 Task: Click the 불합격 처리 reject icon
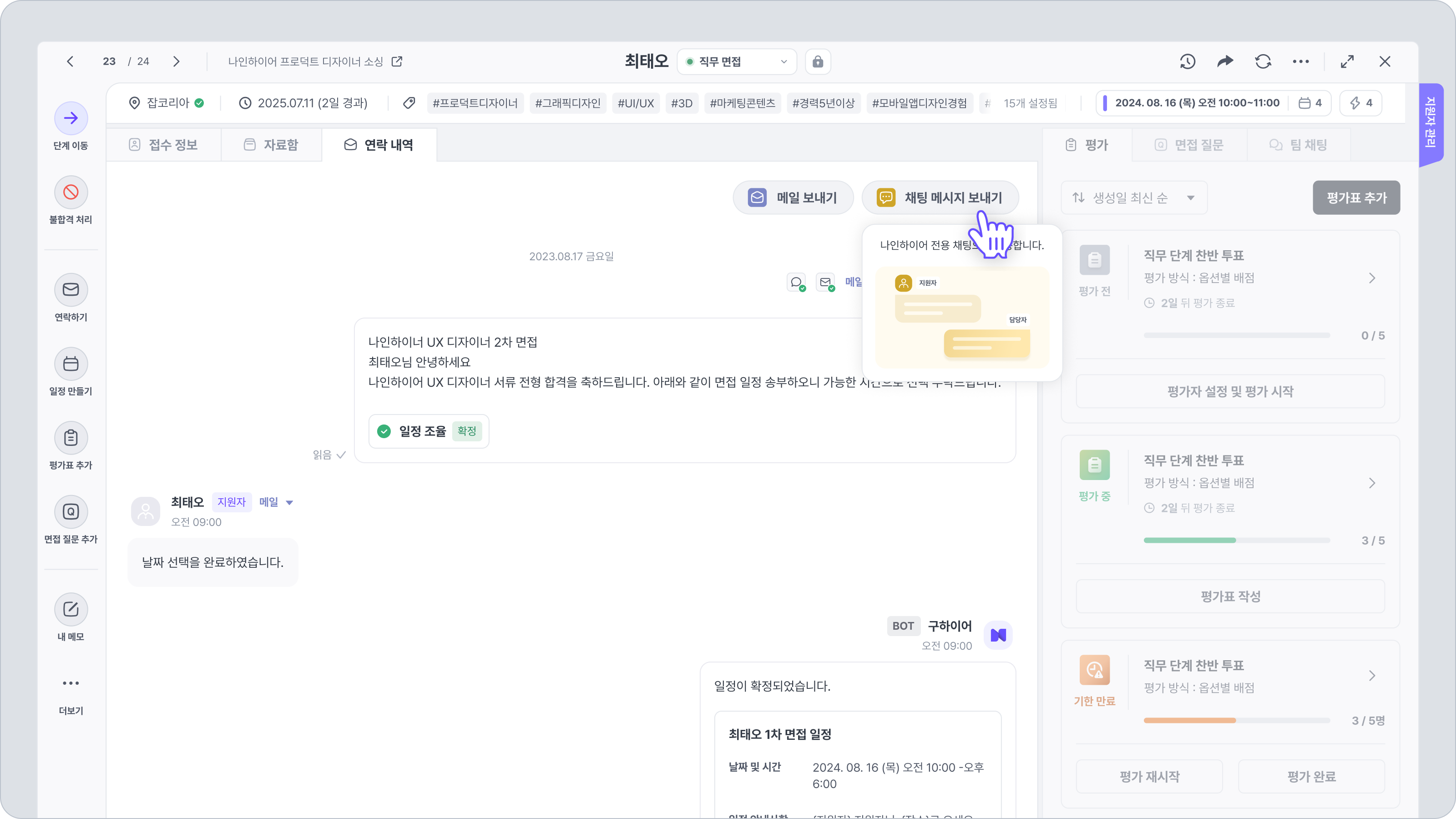(x=71, y=192)
